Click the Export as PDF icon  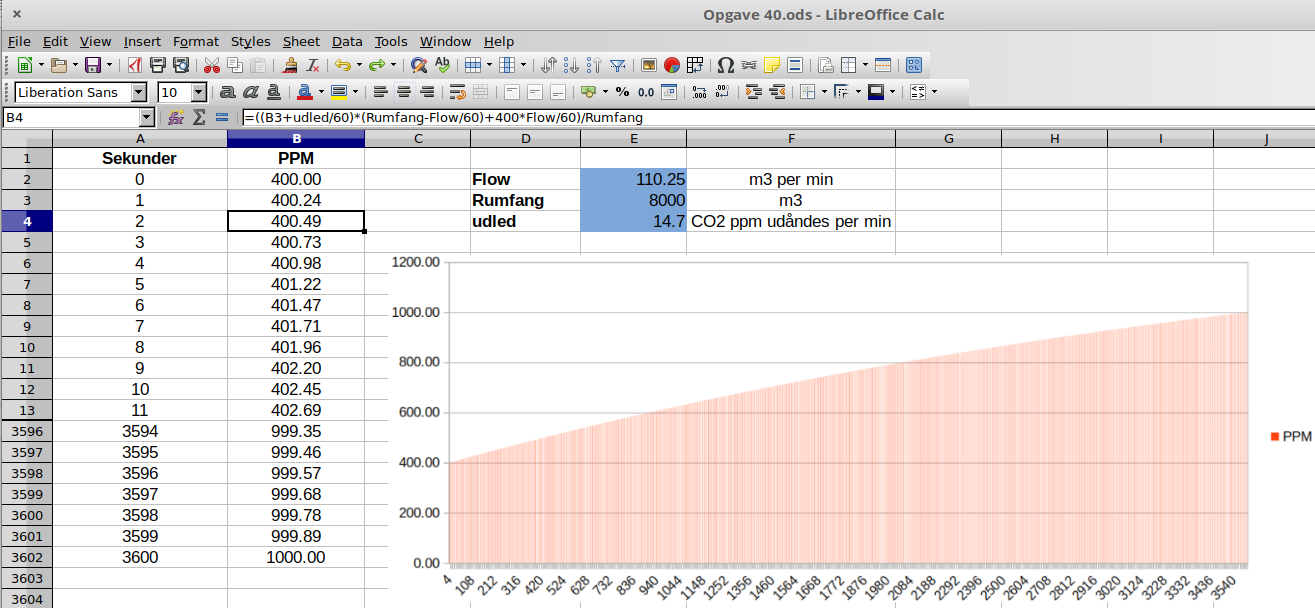[134, 66]
